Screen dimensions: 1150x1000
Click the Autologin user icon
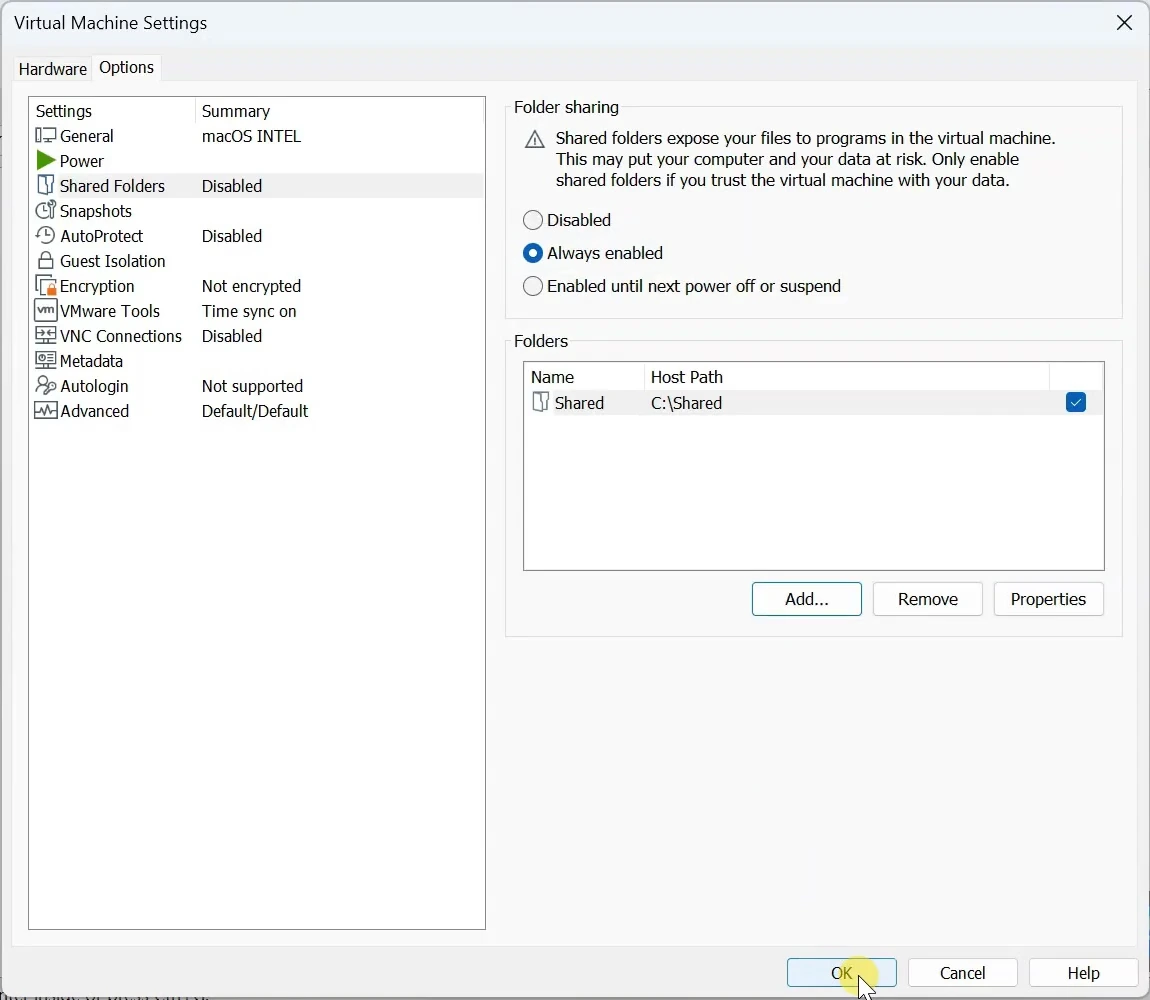coord(45,385)
